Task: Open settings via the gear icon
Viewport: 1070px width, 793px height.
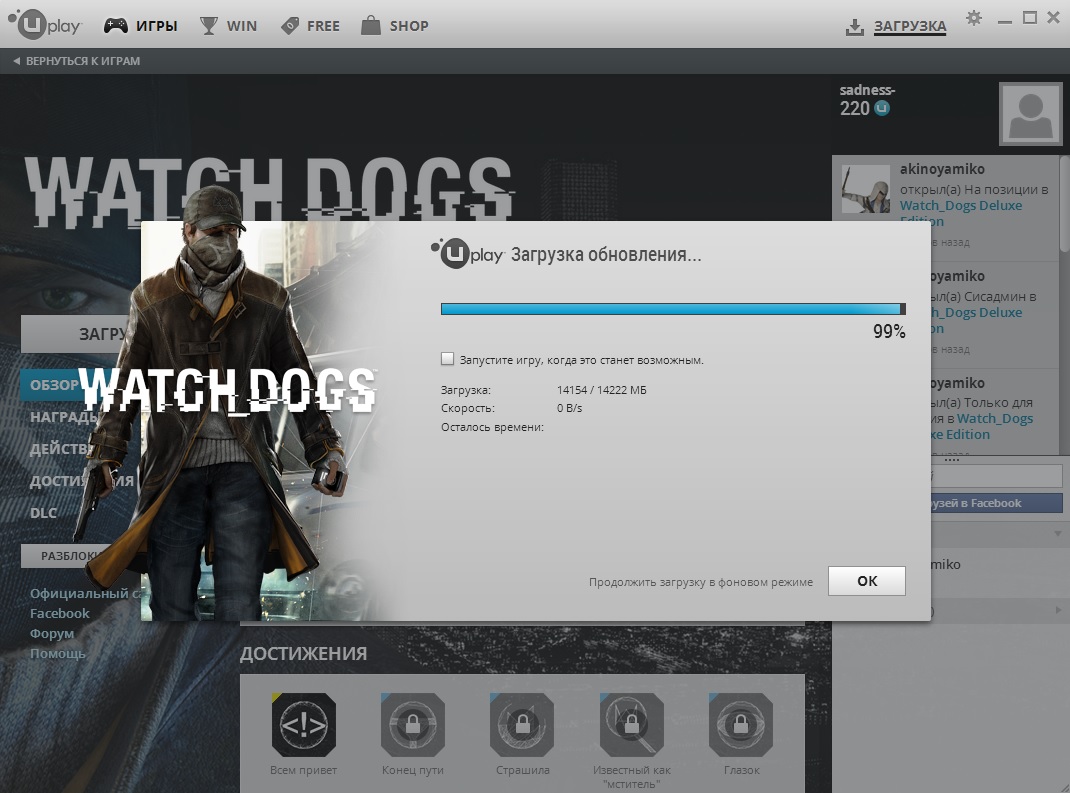Action: click(974, 18)
